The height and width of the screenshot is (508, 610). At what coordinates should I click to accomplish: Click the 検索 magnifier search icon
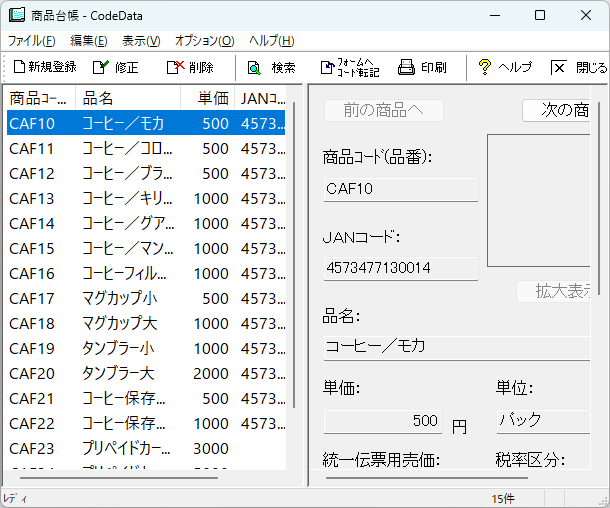[x=254, y=68]
